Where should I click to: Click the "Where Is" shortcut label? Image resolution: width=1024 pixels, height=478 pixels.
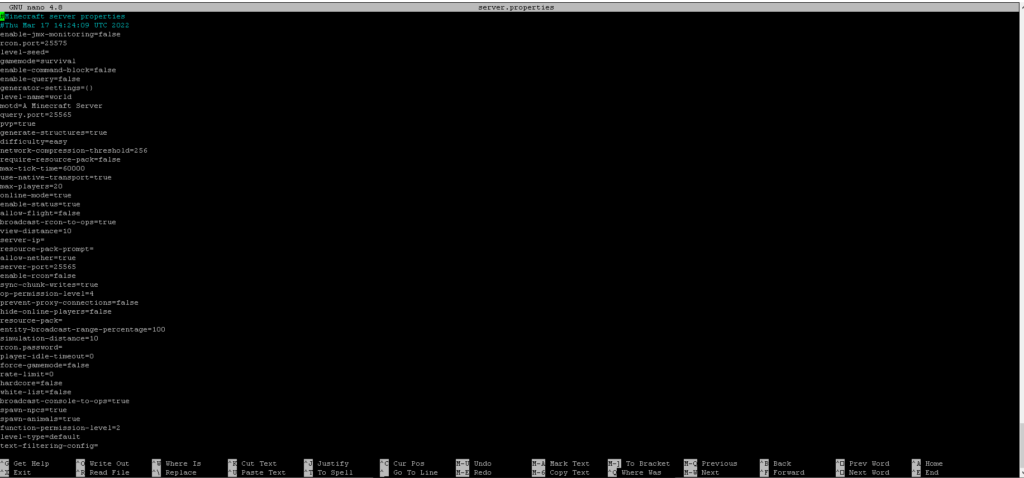(x=184, y=464)
